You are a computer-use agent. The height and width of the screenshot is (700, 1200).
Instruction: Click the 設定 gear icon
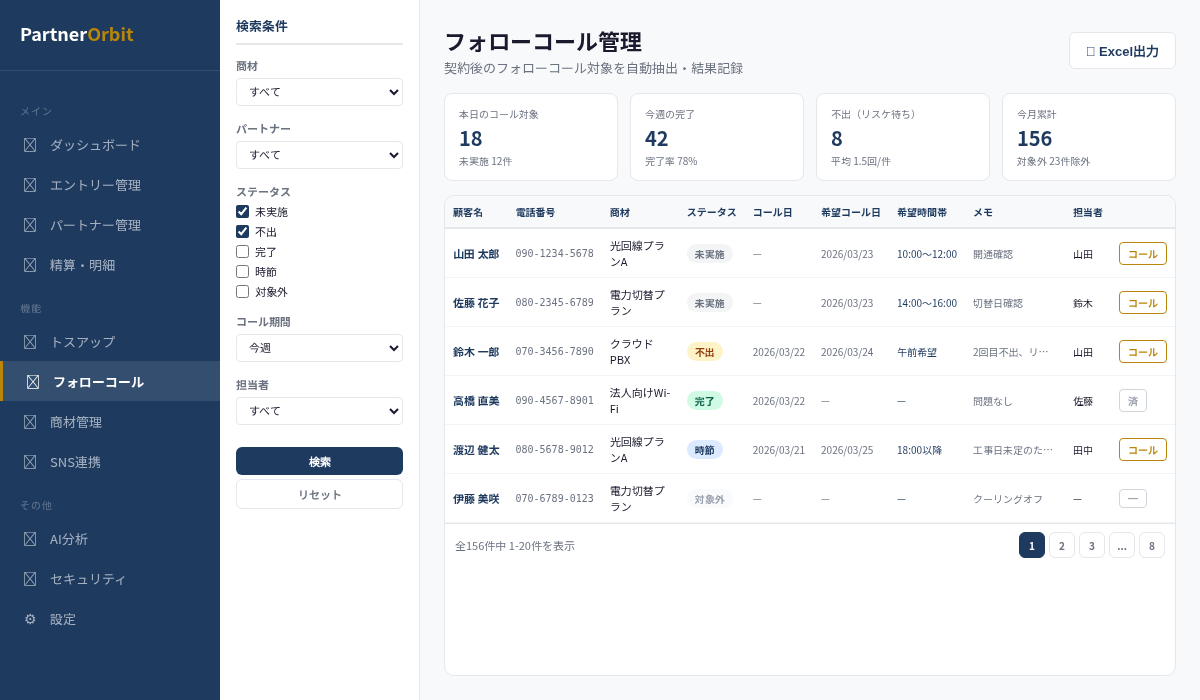30,619
